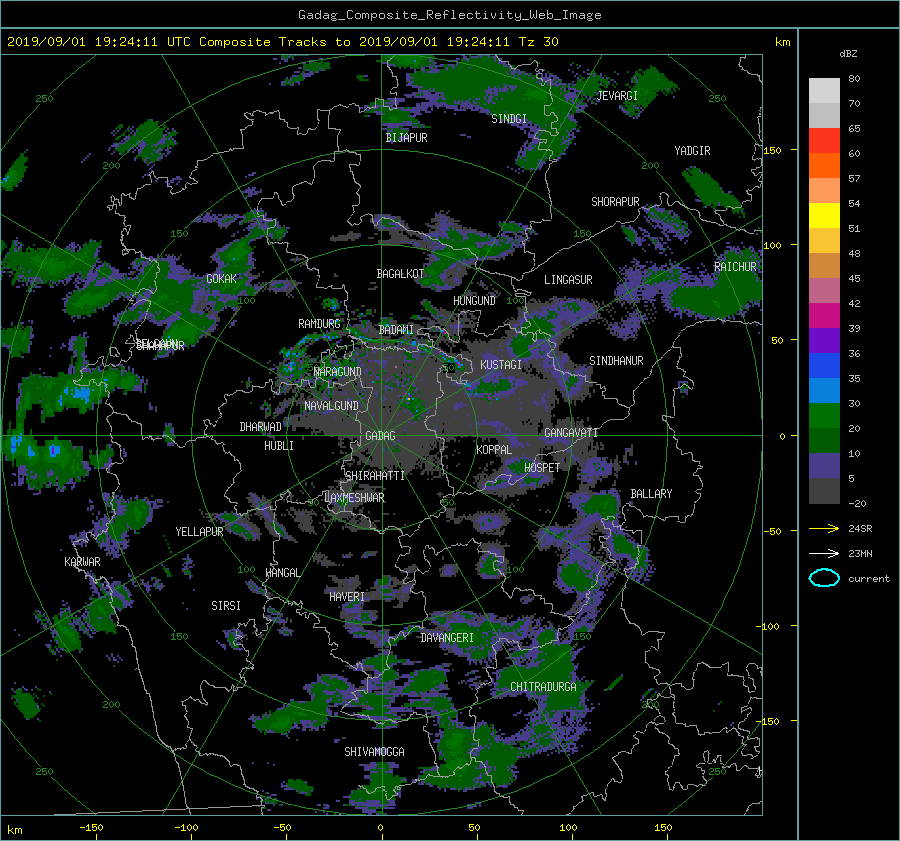Image resolution: width=900 pixels, height=841 pixels.
Task: Click the YELLAPUR city label
Action: [199, 532]
